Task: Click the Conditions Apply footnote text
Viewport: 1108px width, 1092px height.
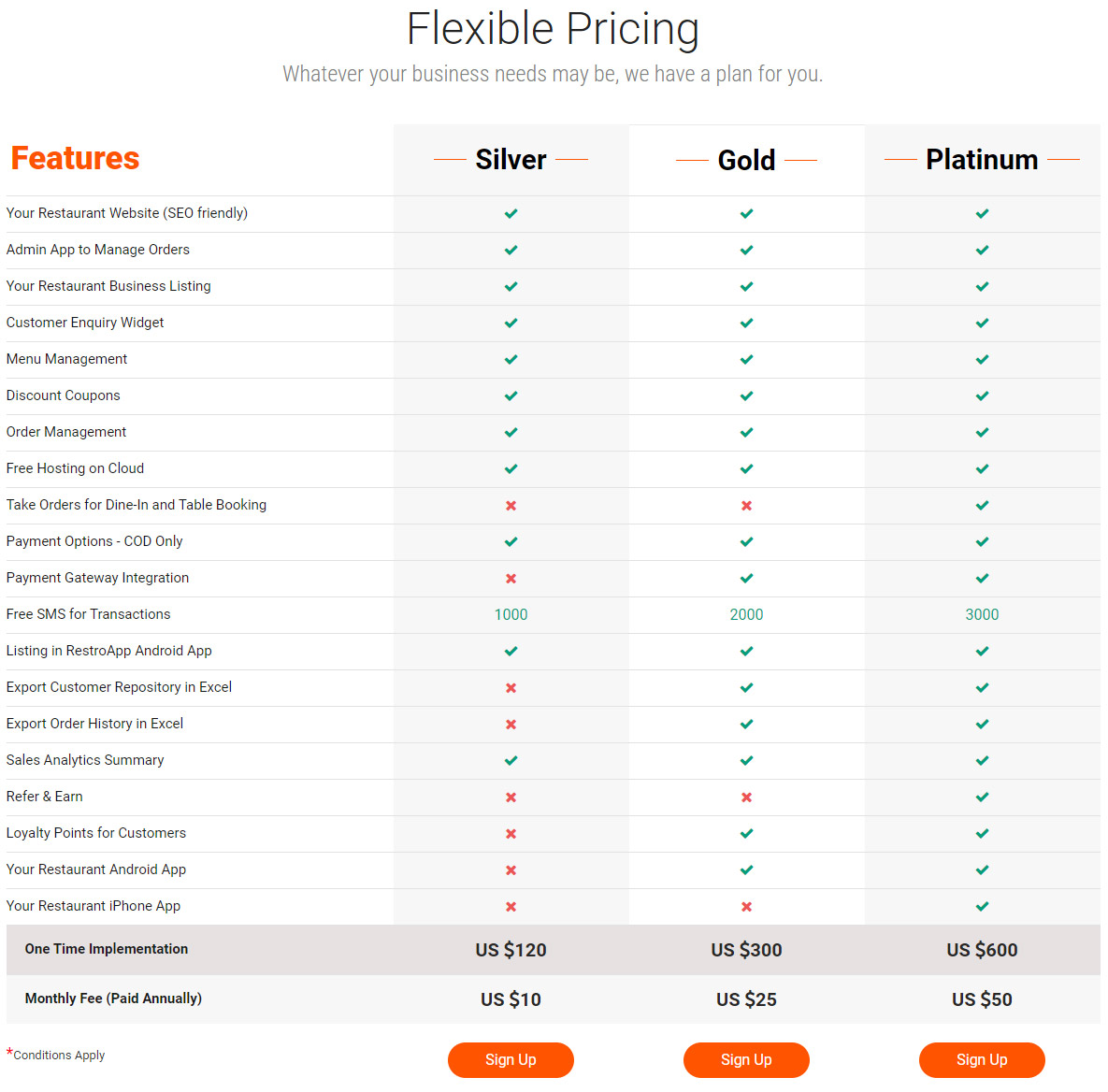Action: pyautogui.click(x=59, y=1056)
